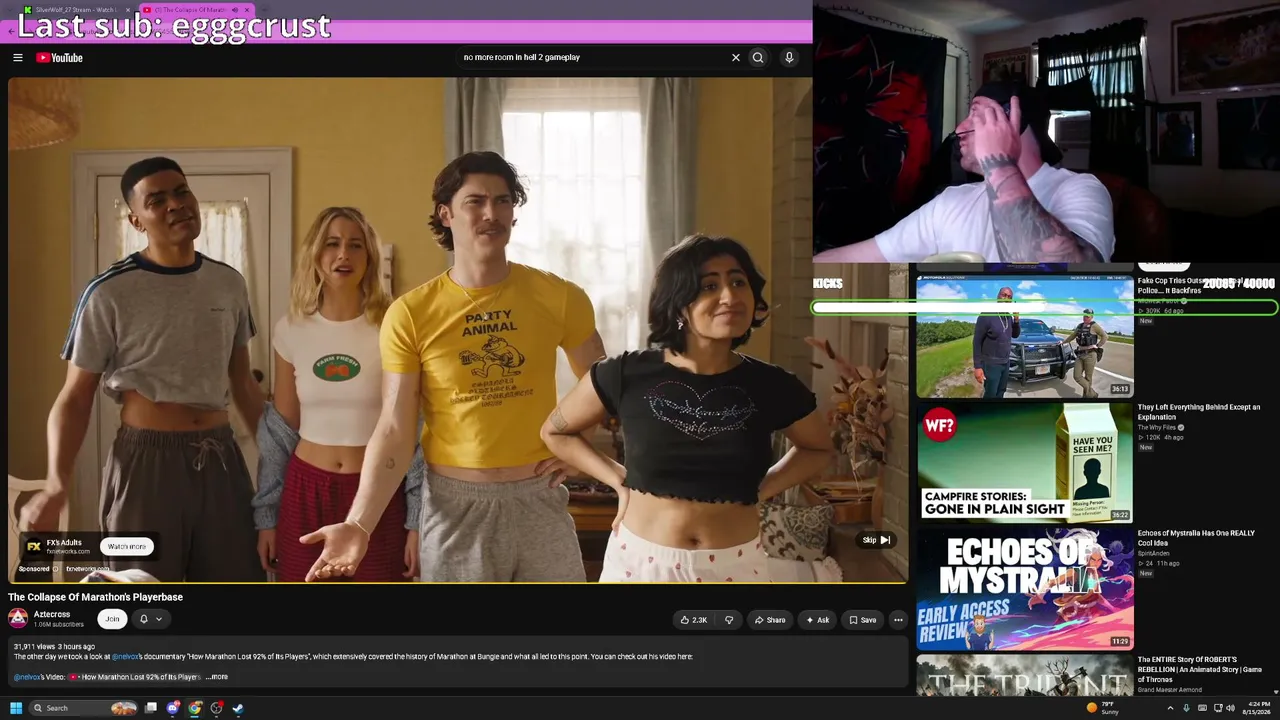The width and height of the screenshot is (1280, 720).
Task: Open the Fake Cop video thumbnail
Action: pos(1025,337)
